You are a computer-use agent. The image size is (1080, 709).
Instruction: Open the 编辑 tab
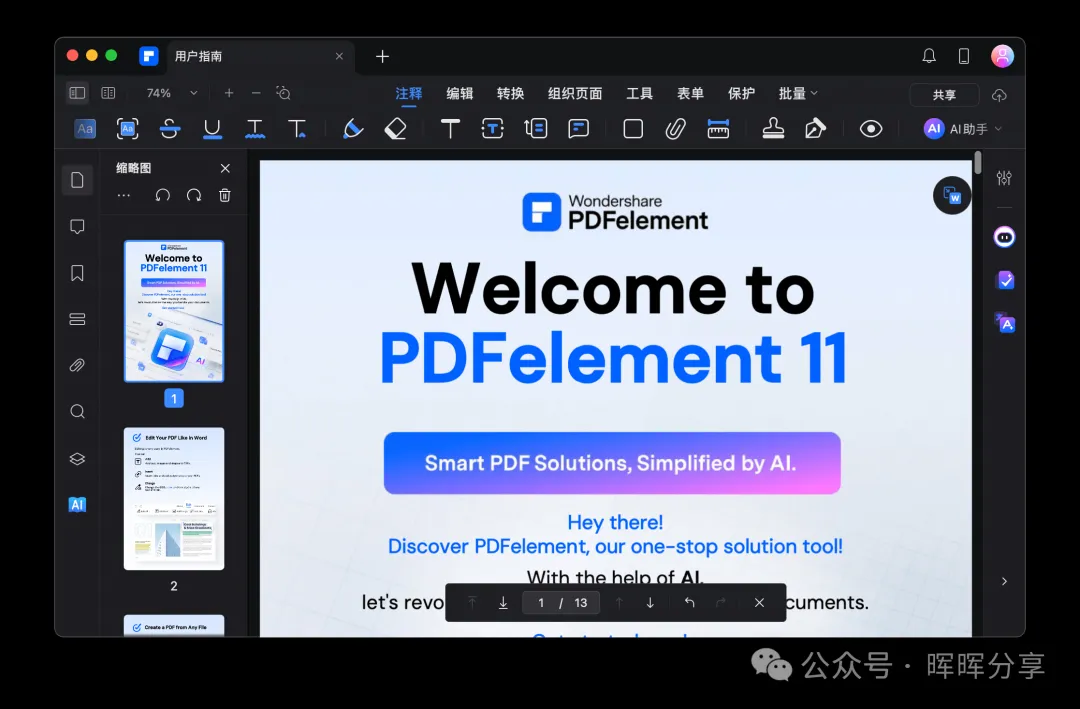click(459, 94)
